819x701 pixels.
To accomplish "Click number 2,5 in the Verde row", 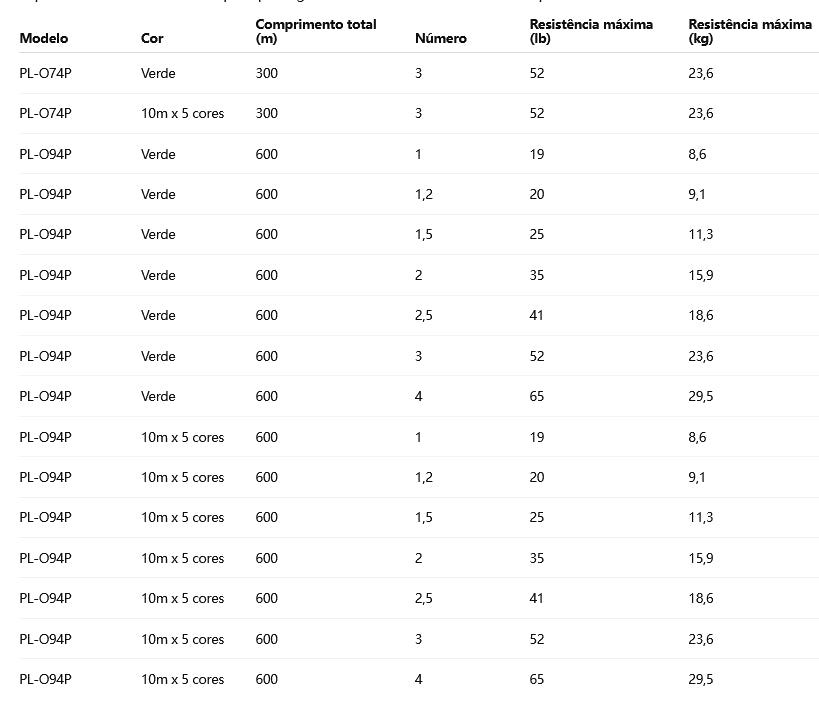I will click(423, 316).
